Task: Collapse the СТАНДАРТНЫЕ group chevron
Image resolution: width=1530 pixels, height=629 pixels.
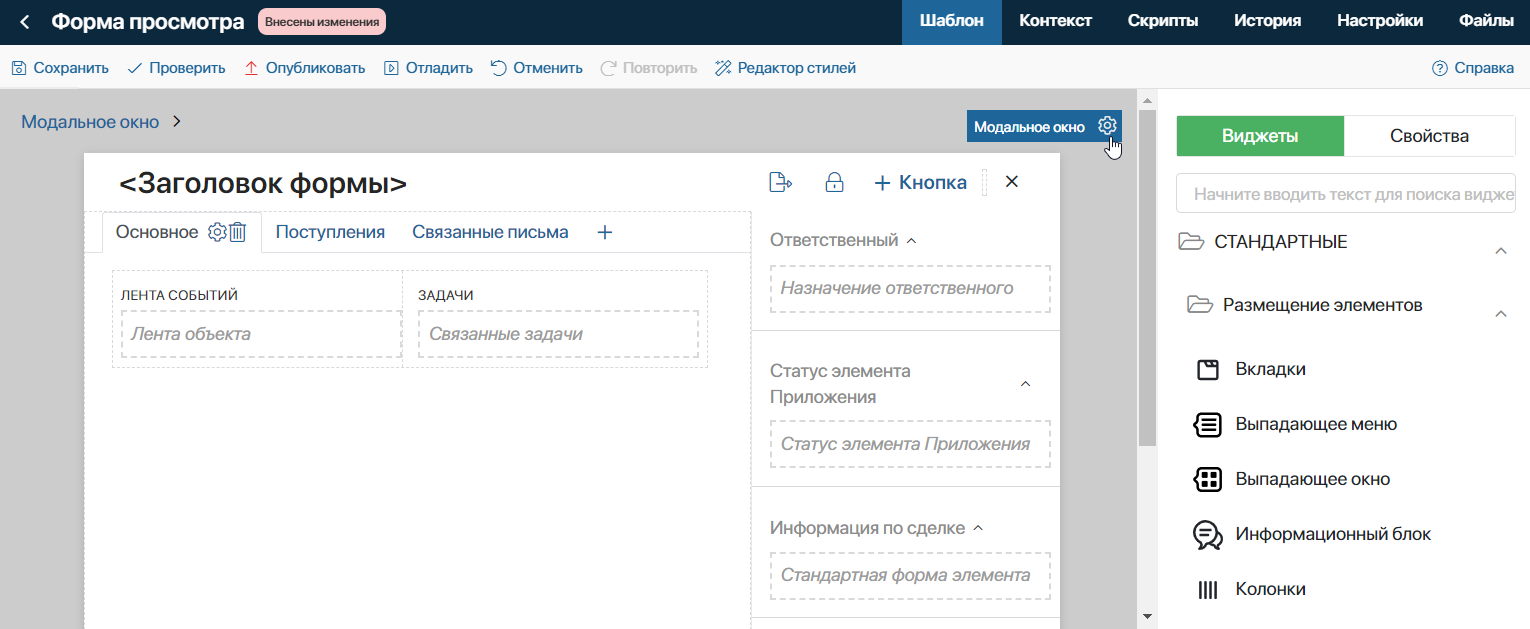Action: point(1501,251)
